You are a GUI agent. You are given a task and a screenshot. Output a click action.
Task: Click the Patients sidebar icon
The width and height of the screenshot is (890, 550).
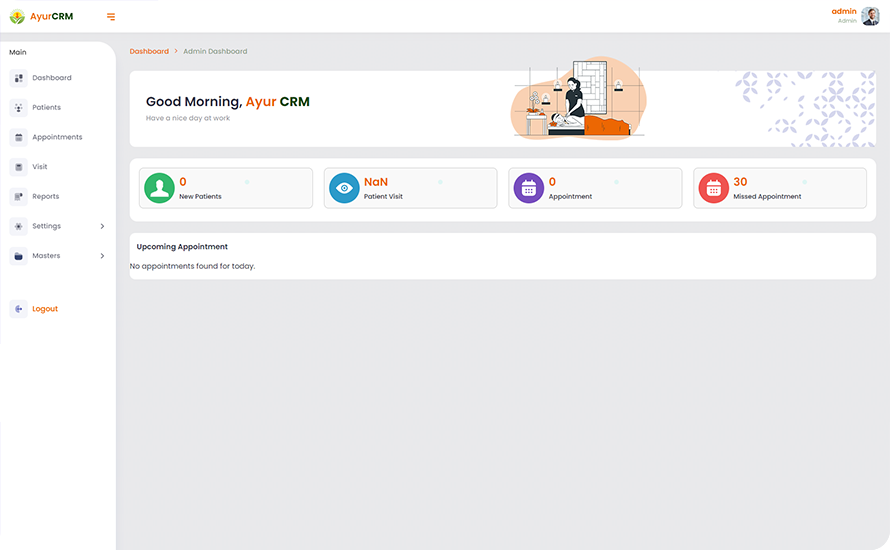[18, 108]
